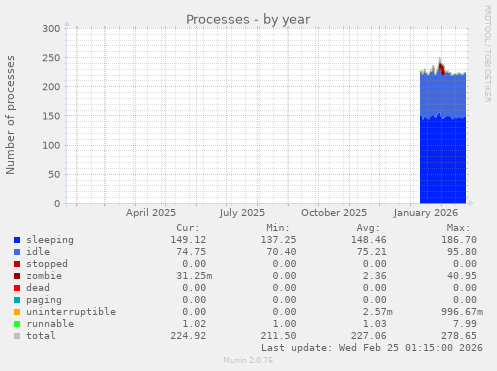Click the dark blue sleeping area in graph
Viewport: 497px width, 371px height.
(443, 160)
